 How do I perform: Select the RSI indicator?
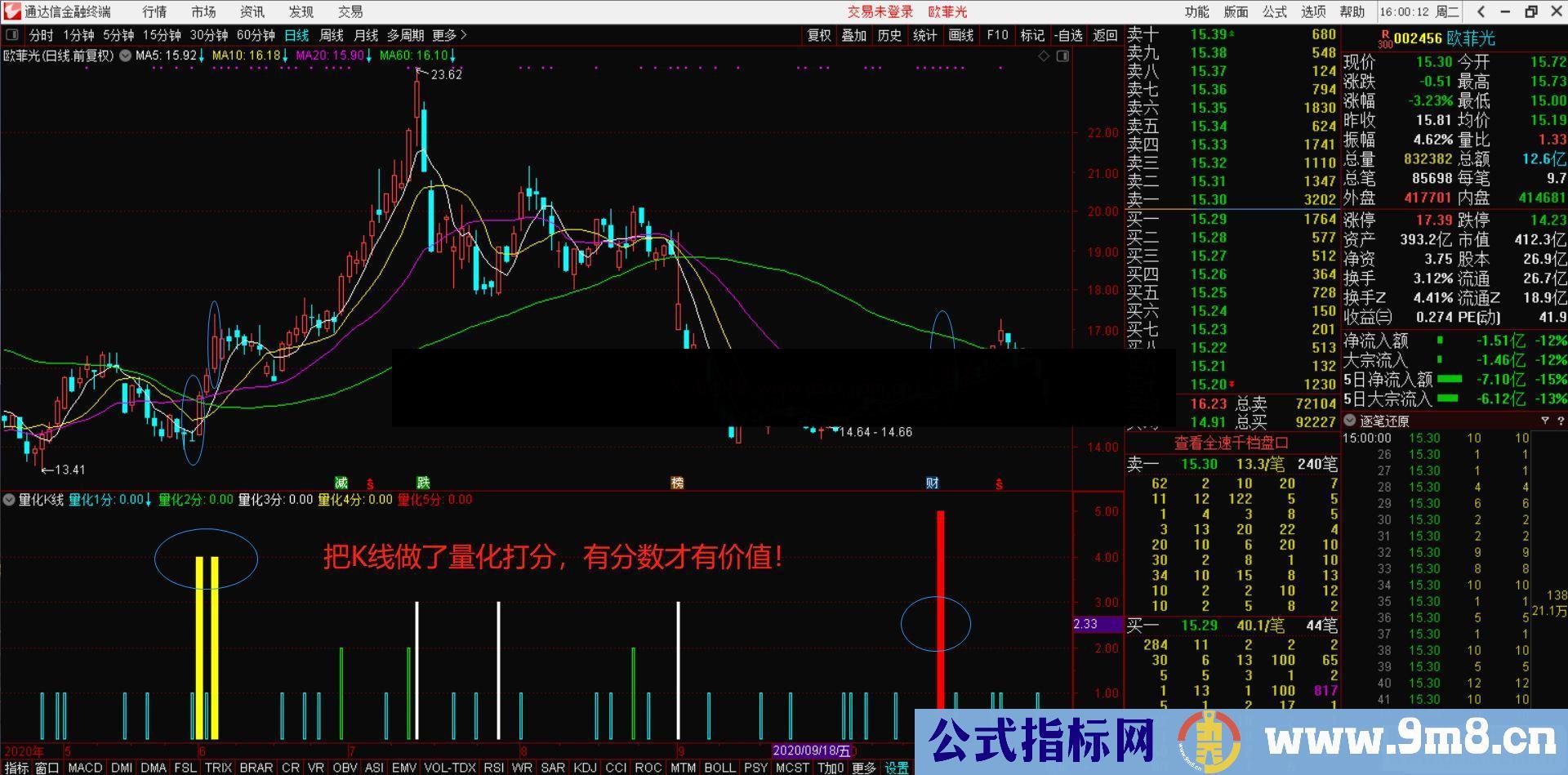point(493,768)
